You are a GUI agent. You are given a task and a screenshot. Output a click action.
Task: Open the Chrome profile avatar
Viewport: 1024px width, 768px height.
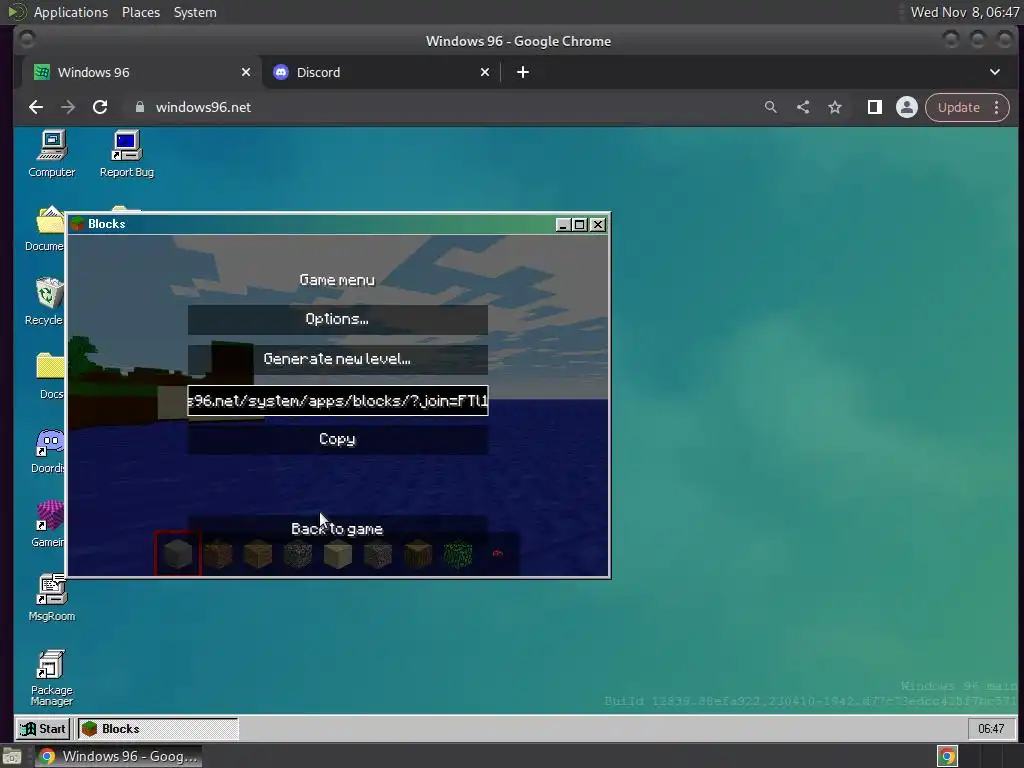tap(906, 107)
